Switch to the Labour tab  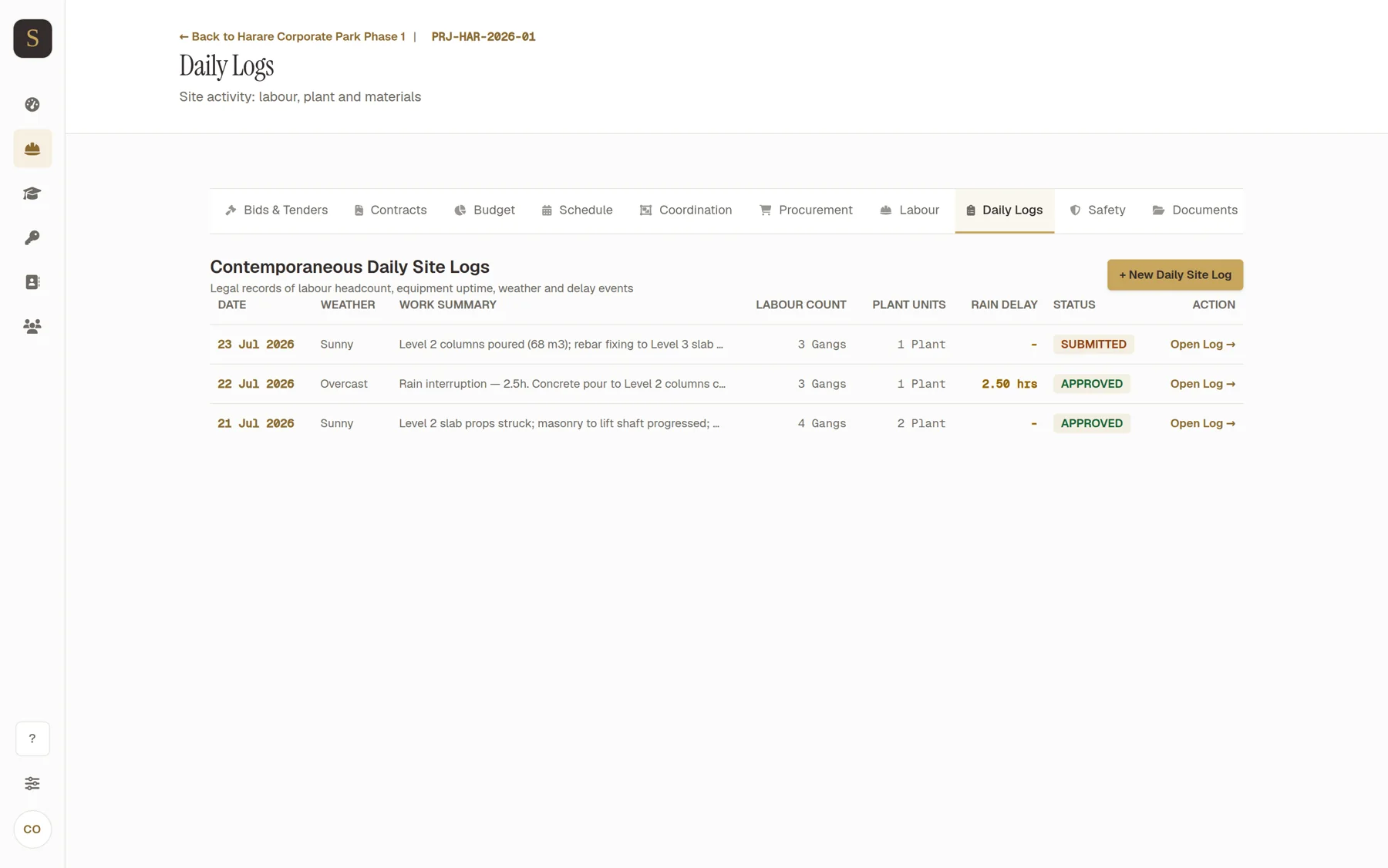[909, 210]
